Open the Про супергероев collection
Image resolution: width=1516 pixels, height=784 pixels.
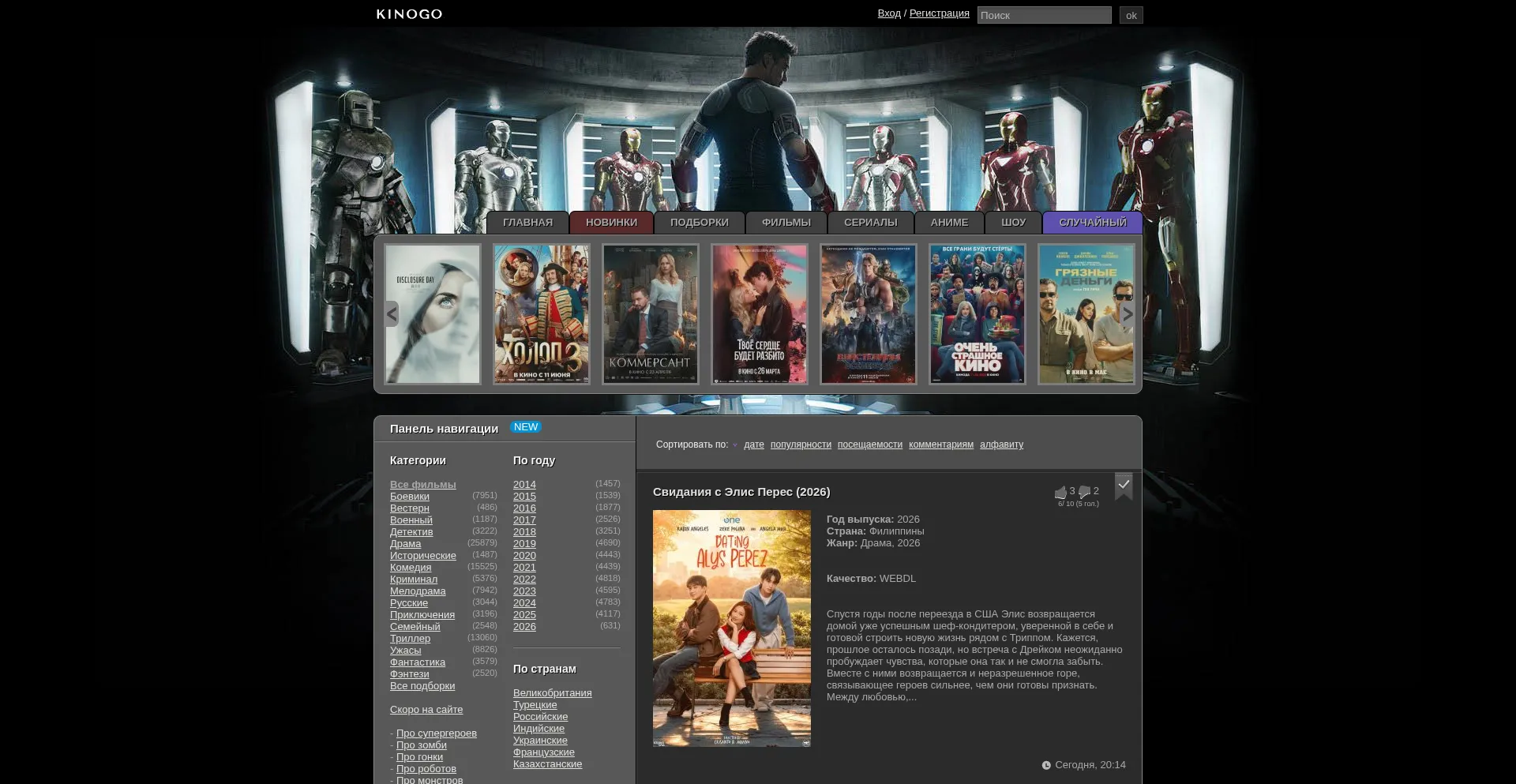437,733
